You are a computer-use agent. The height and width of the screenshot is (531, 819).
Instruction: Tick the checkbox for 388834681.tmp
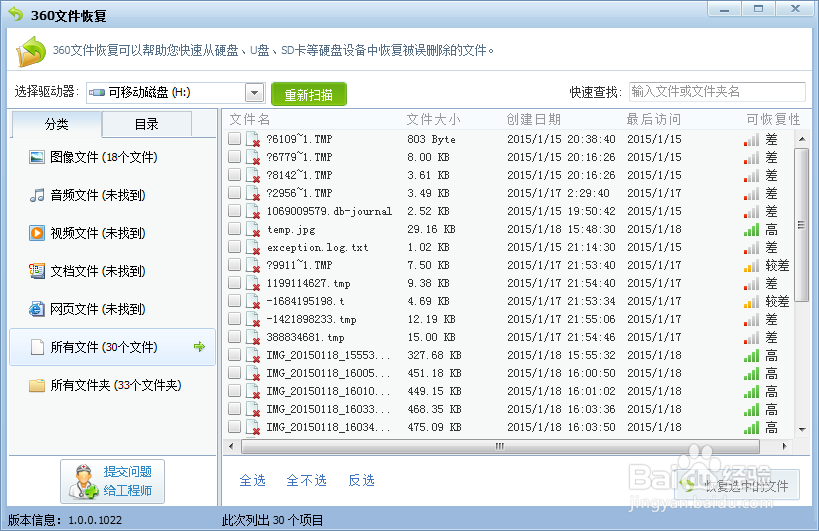click(235, 336)
